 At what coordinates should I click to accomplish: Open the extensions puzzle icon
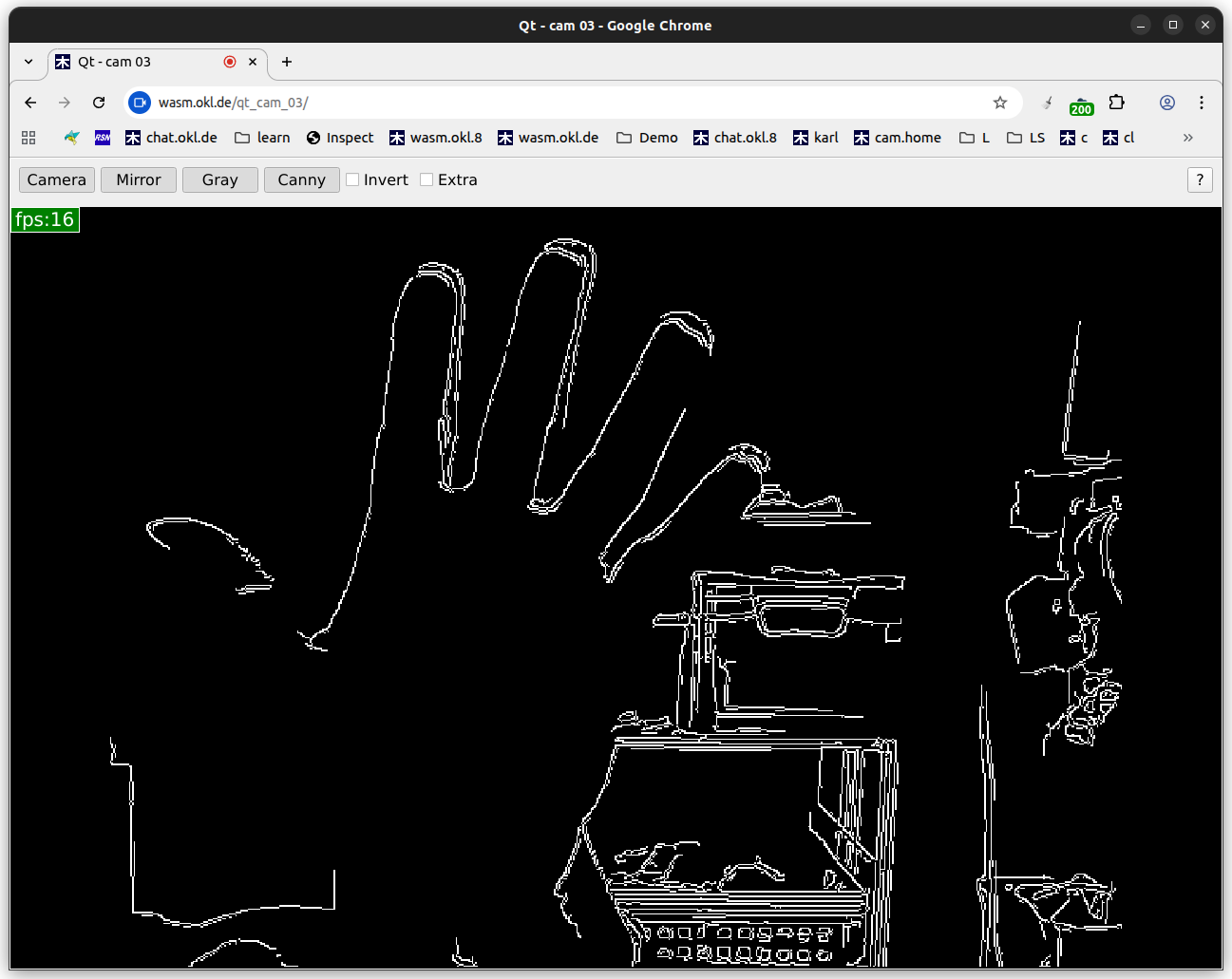(1117, 103)
